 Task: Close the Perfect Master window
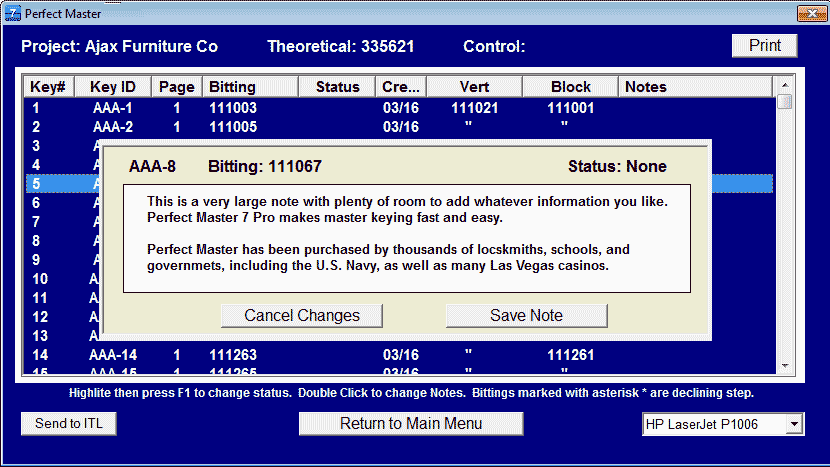812,13
